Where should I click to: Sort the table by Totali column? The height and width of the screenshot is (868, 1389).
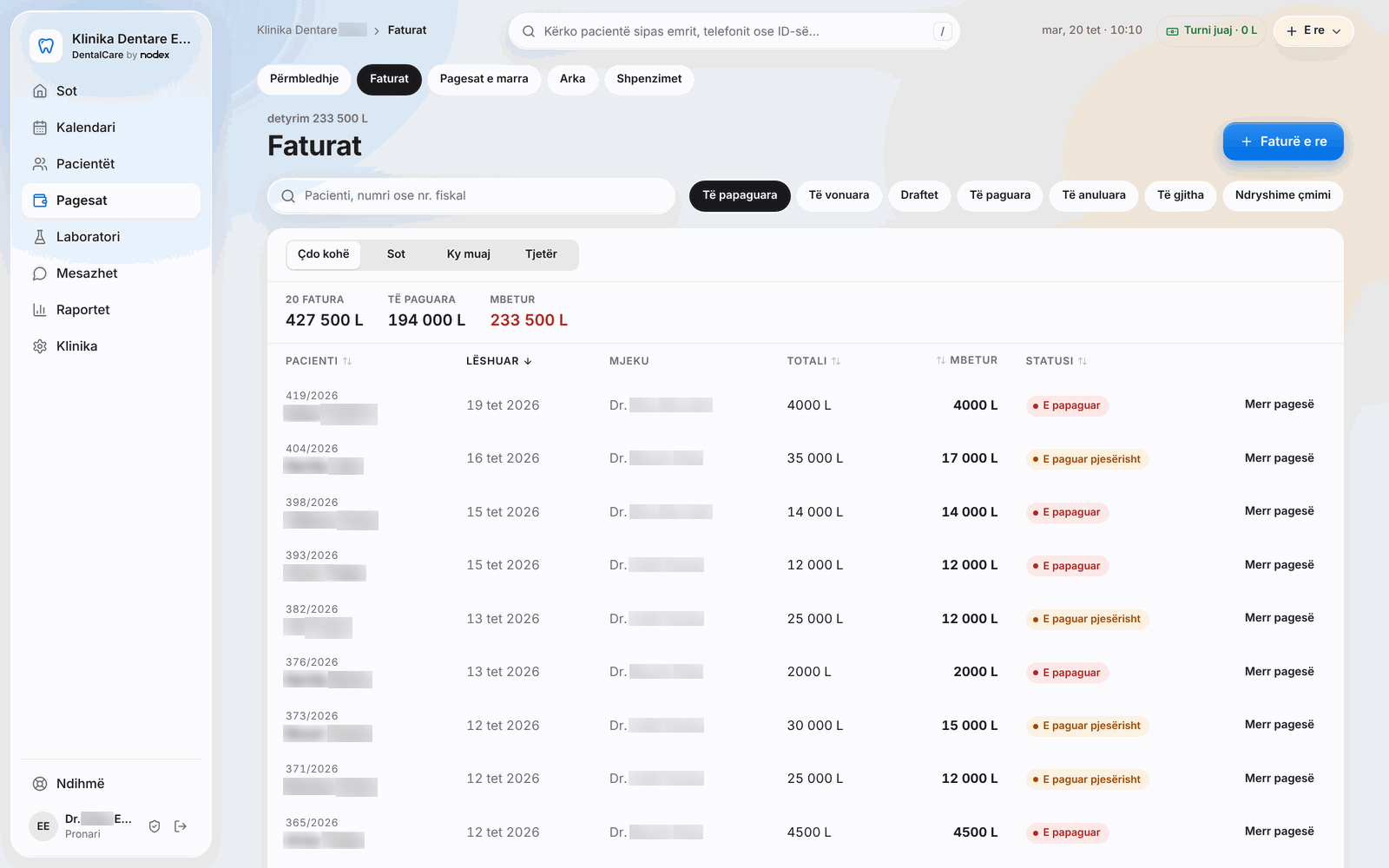click(x=813, y=361)
